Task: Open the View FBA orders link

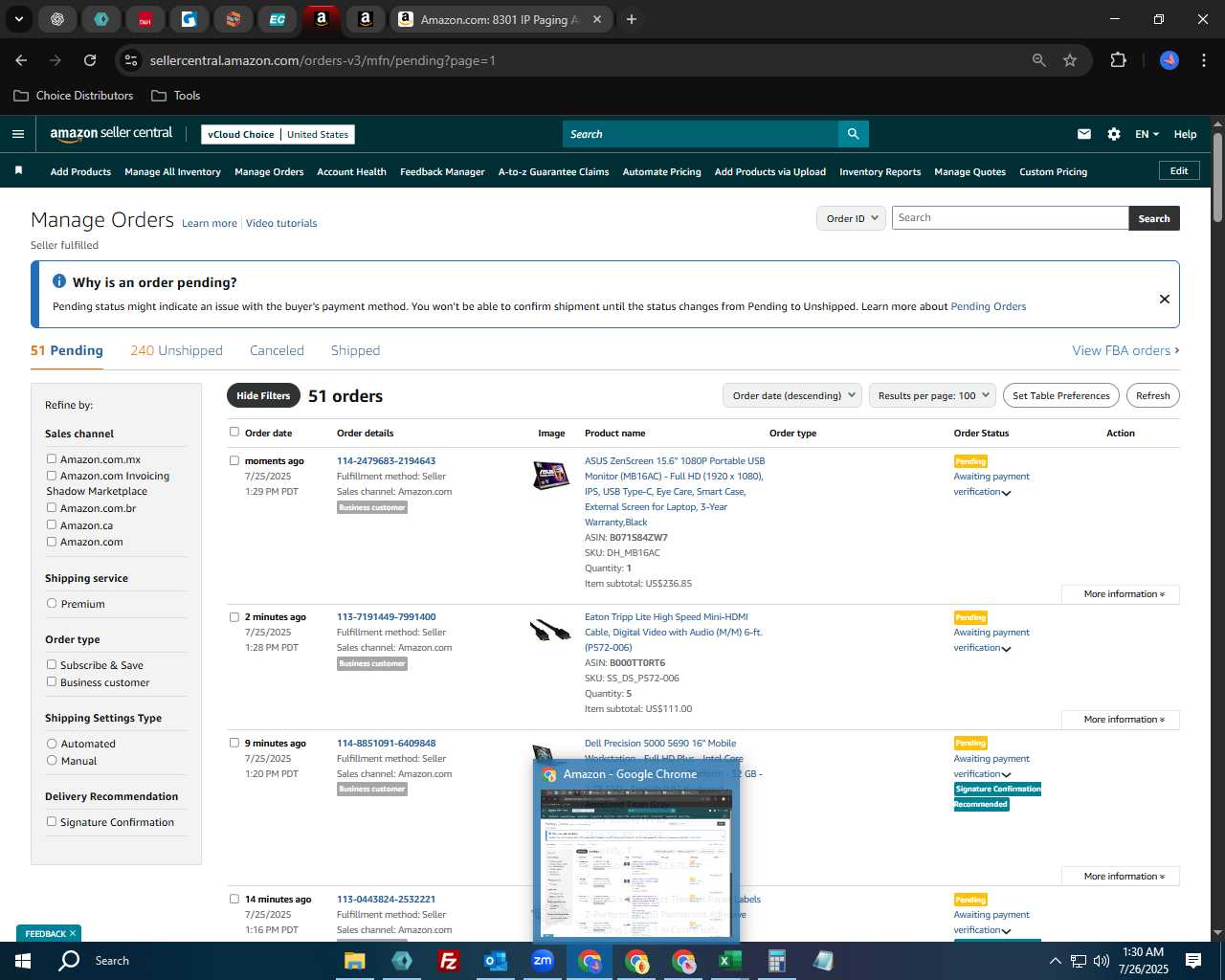Action: point(1125,350)
